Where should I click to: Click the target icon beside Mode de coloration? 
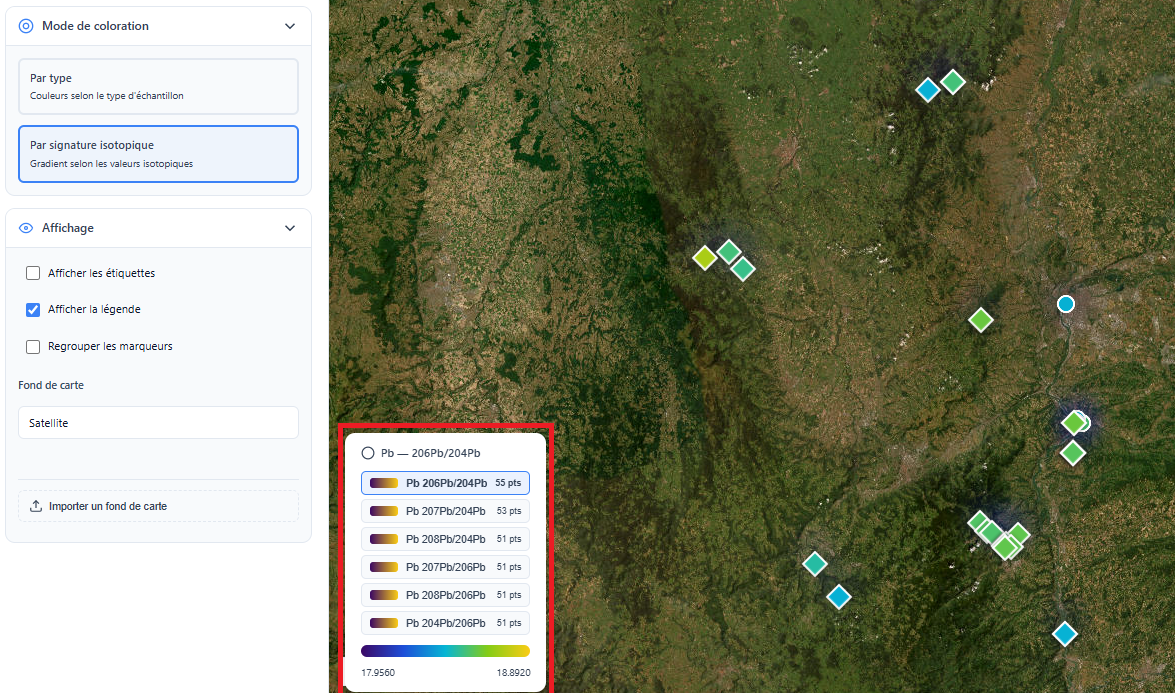[26, 26]
